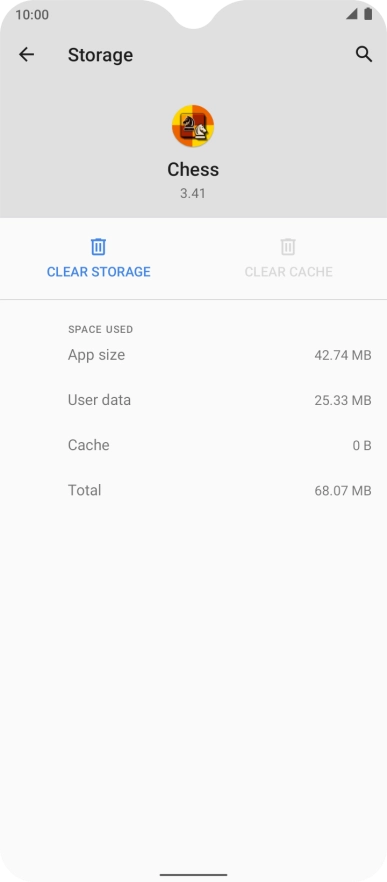This screenshot has width=387, height=882.
Task: Tap the SPACE USED section header
Action: (101, 329)
